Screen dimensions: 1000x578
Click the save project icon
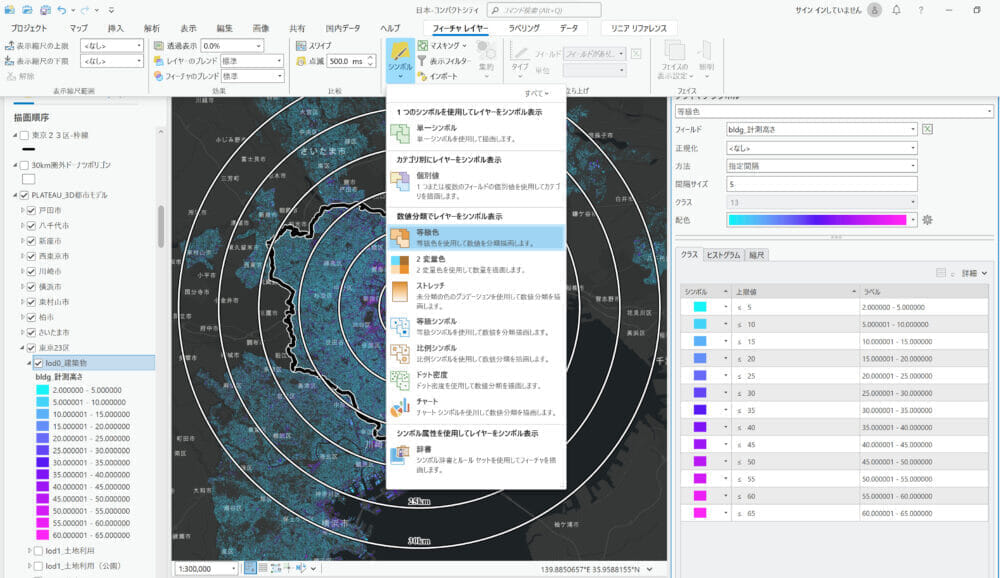click(x=45, y=10)
